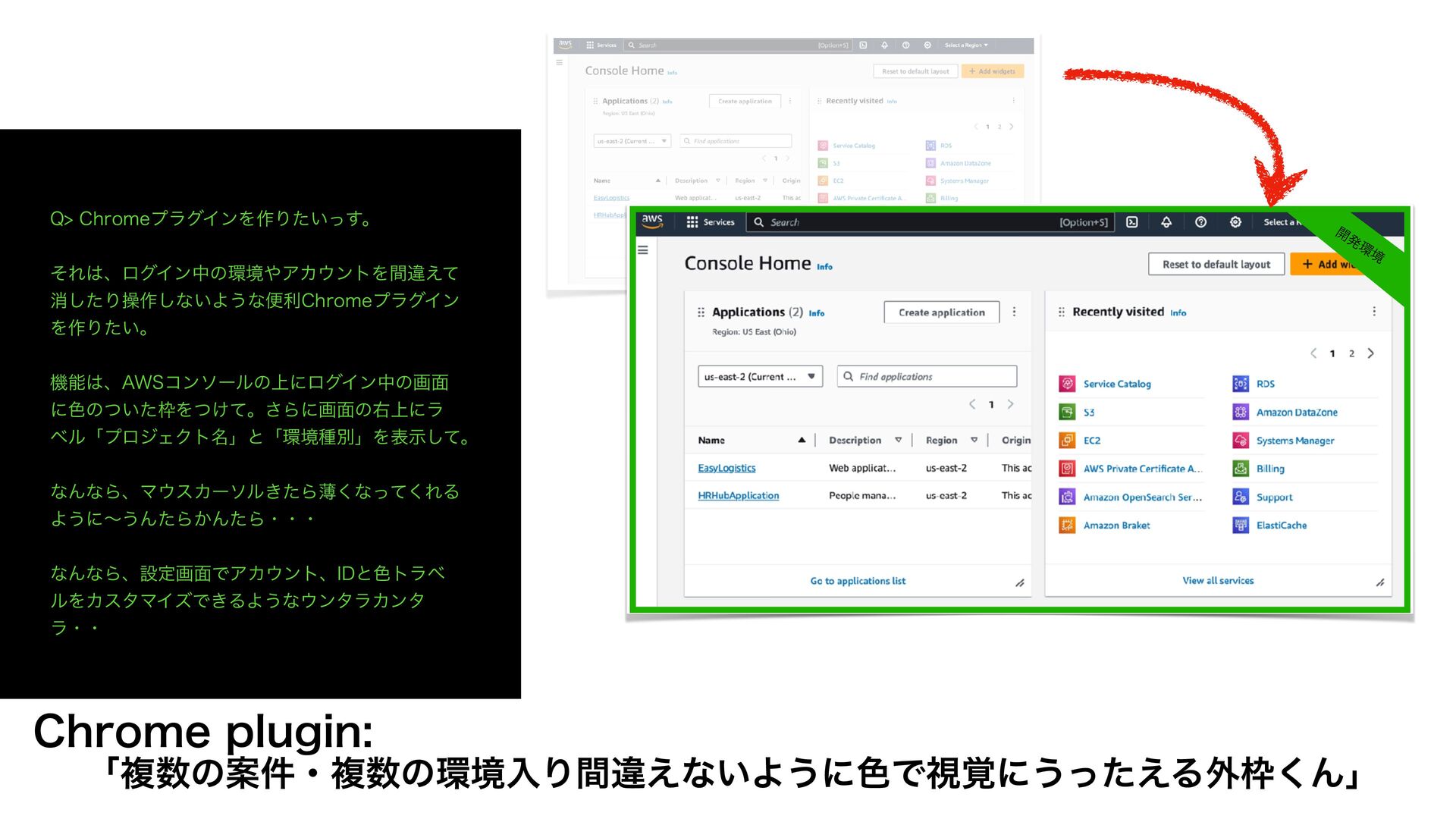Image resolution: width=1456 pixels, height=819 pixels.
Task: Click the Amazon DataZone icon
Action: pyautogui.click(x=1241, y=412)
